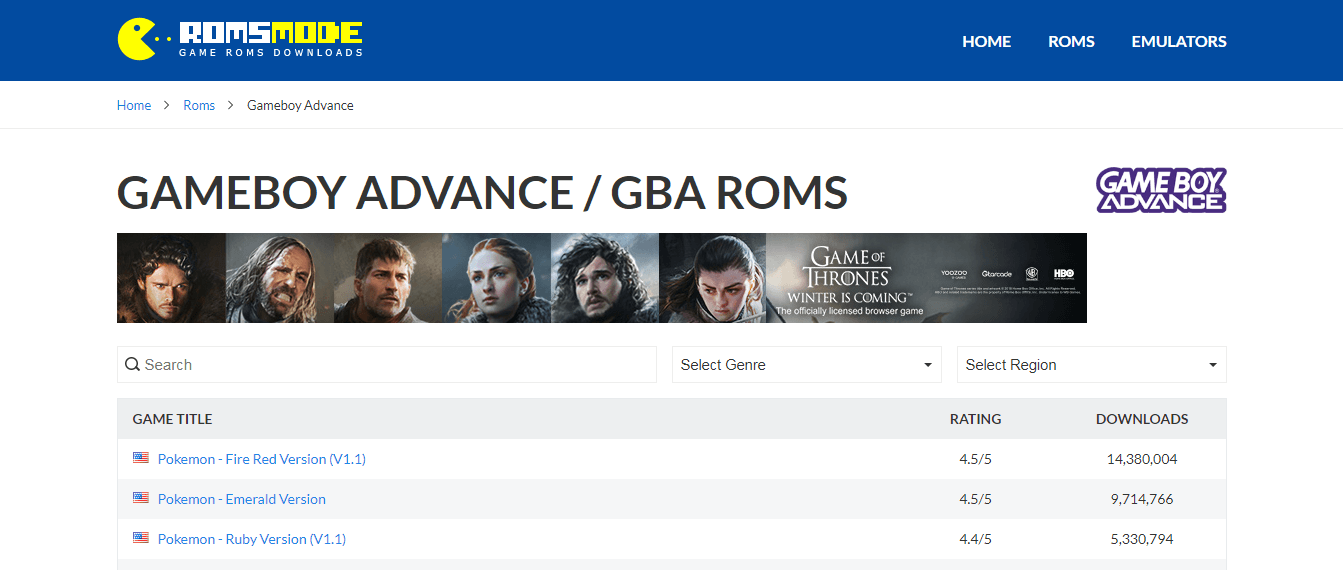Click the DOWNLOADS column header
This screenshot has height=570, width=1343.
coord(1142,419)
